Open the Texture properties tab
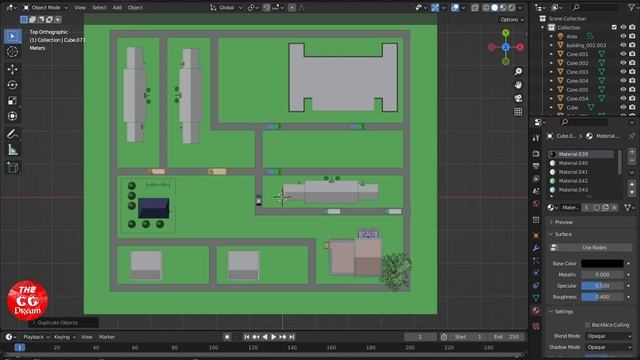Screen dimensions: 640x360 (x=536, y=326)
